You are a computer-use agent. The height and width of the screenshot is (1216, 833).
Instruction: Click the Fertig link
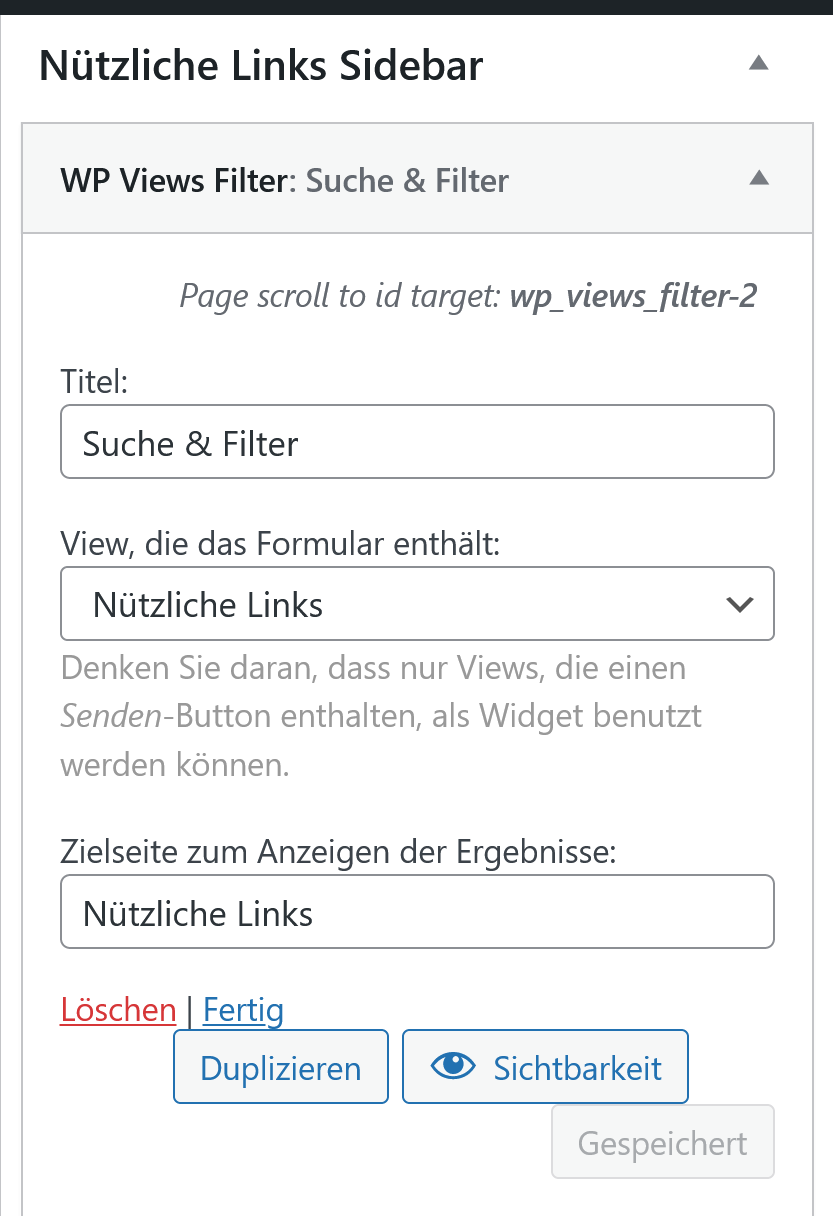[243, 1009]
